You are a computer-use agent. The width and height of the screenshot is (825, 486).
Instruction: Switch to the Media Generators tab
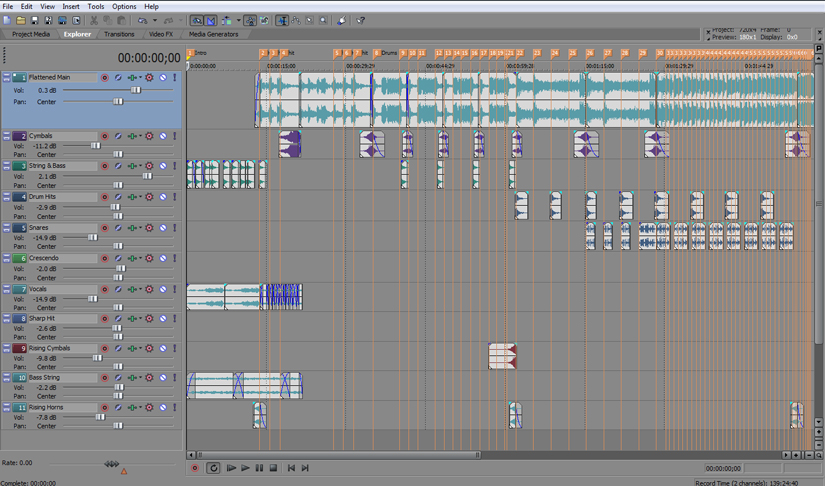pyautogui.click(x=213, y=34)
